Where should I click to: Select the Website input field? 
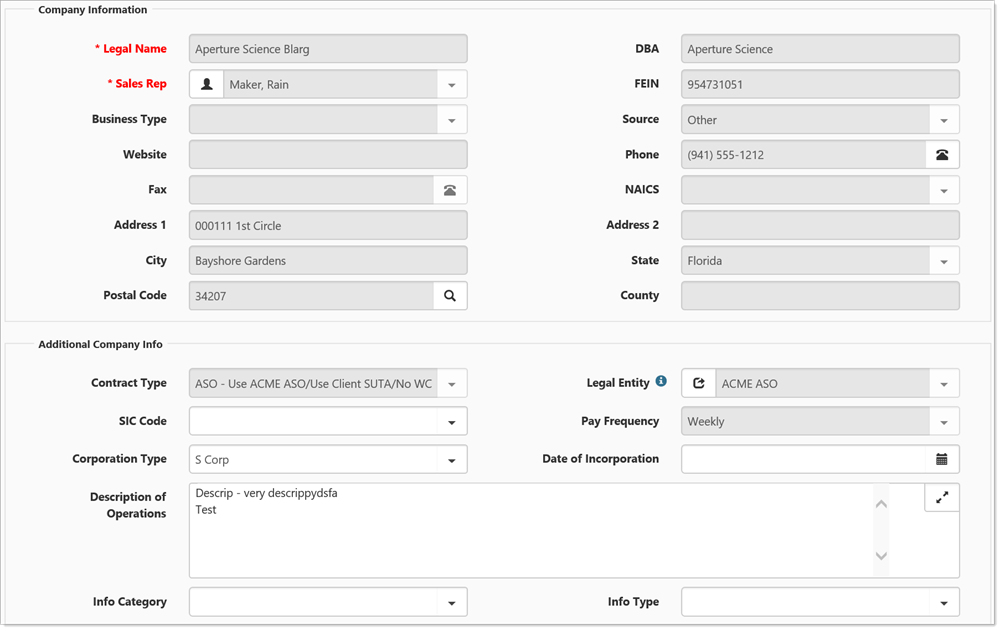pyautogui.click(x=328, y=155)
